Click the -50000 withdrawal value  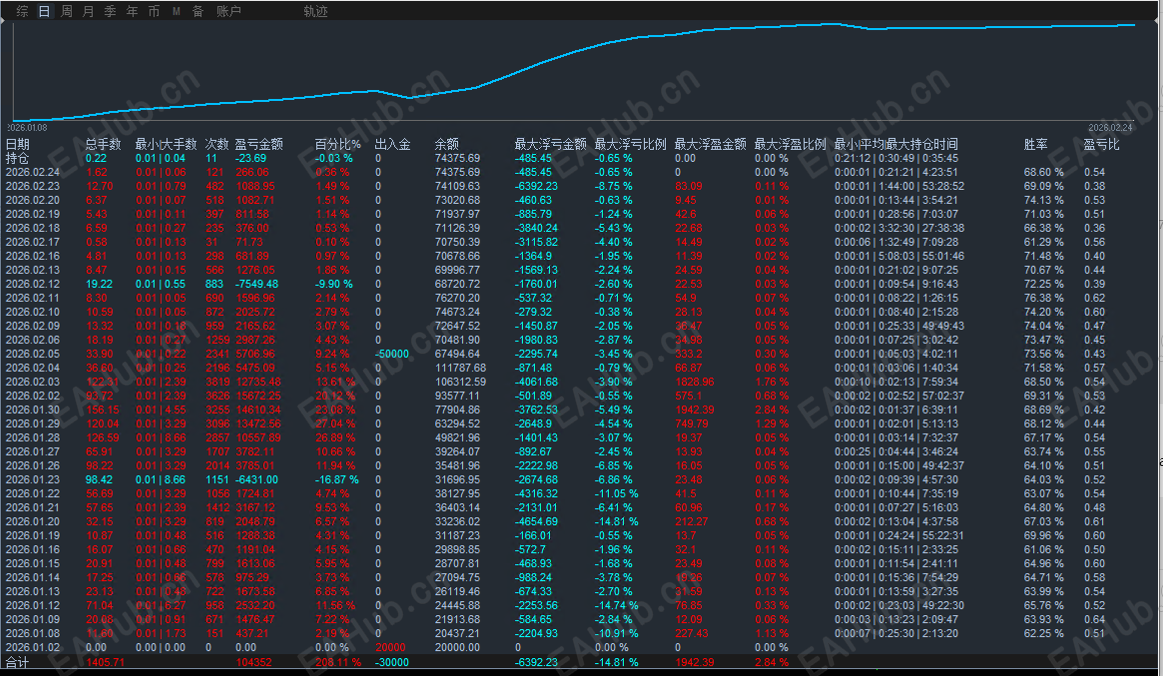[392, 354]
